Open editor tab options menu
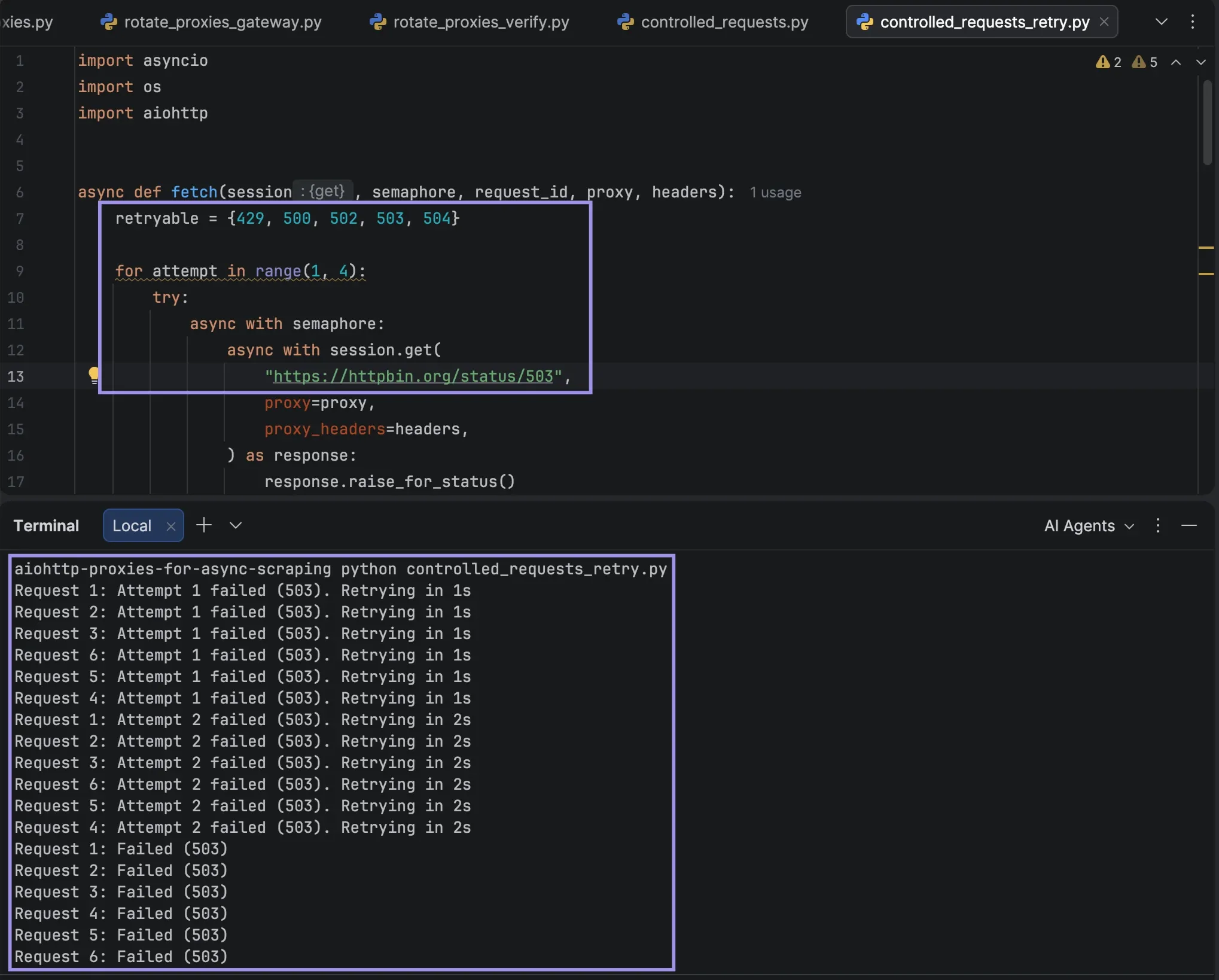This screenshot has height=980, width=1219. point(1192,22)
